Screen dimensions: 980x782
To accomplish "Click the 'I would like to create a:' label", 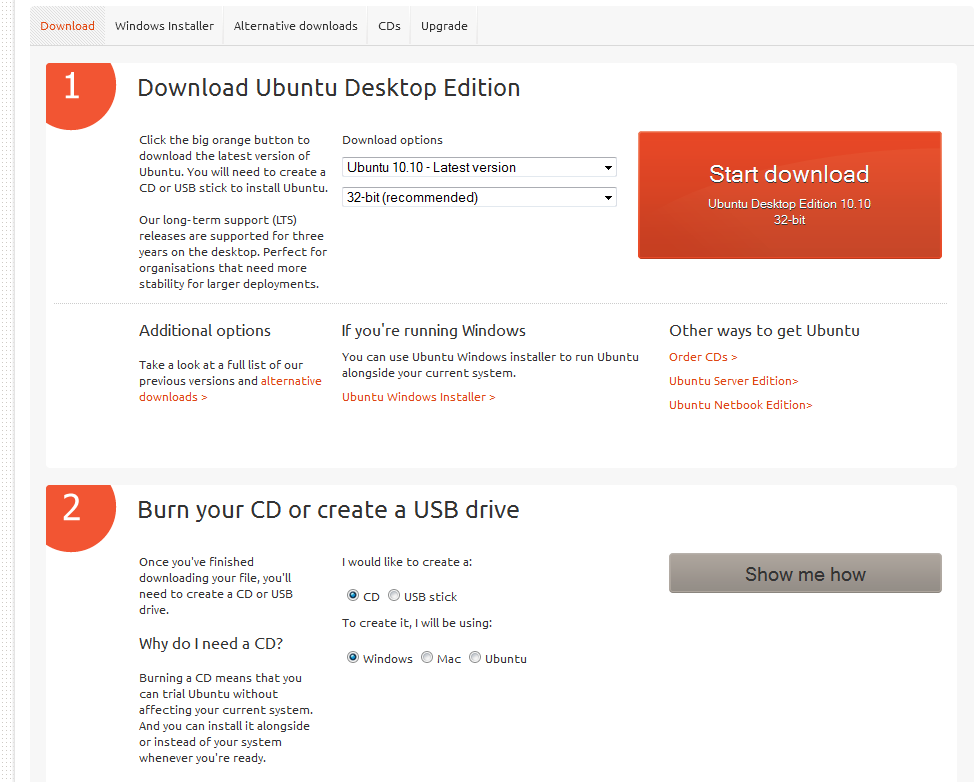I will click(407, 562).
